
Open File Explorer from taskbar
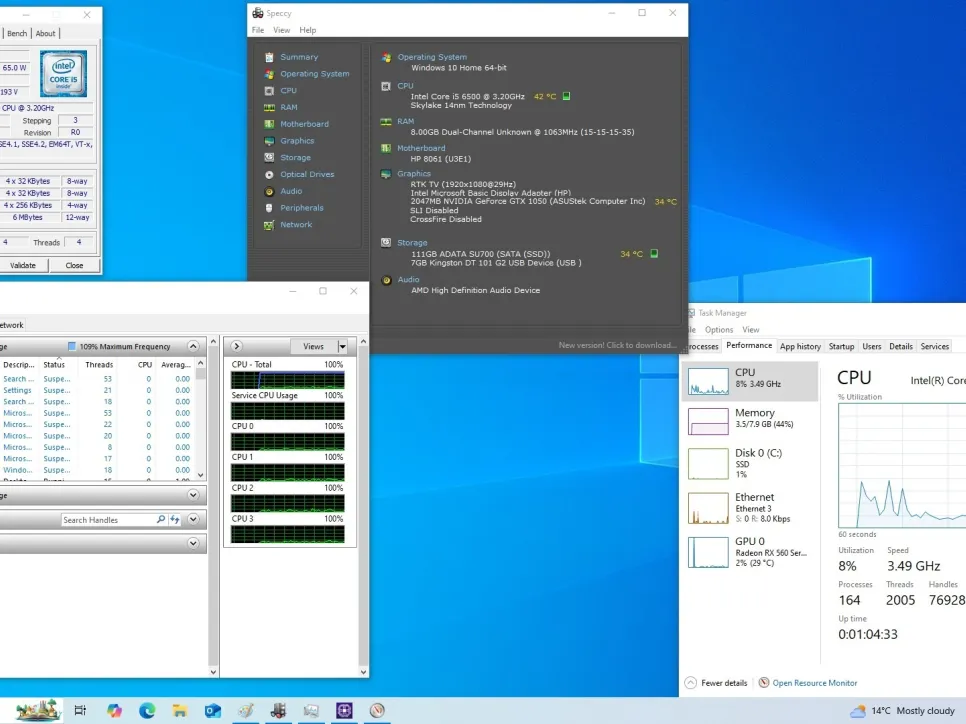[179, 710]
